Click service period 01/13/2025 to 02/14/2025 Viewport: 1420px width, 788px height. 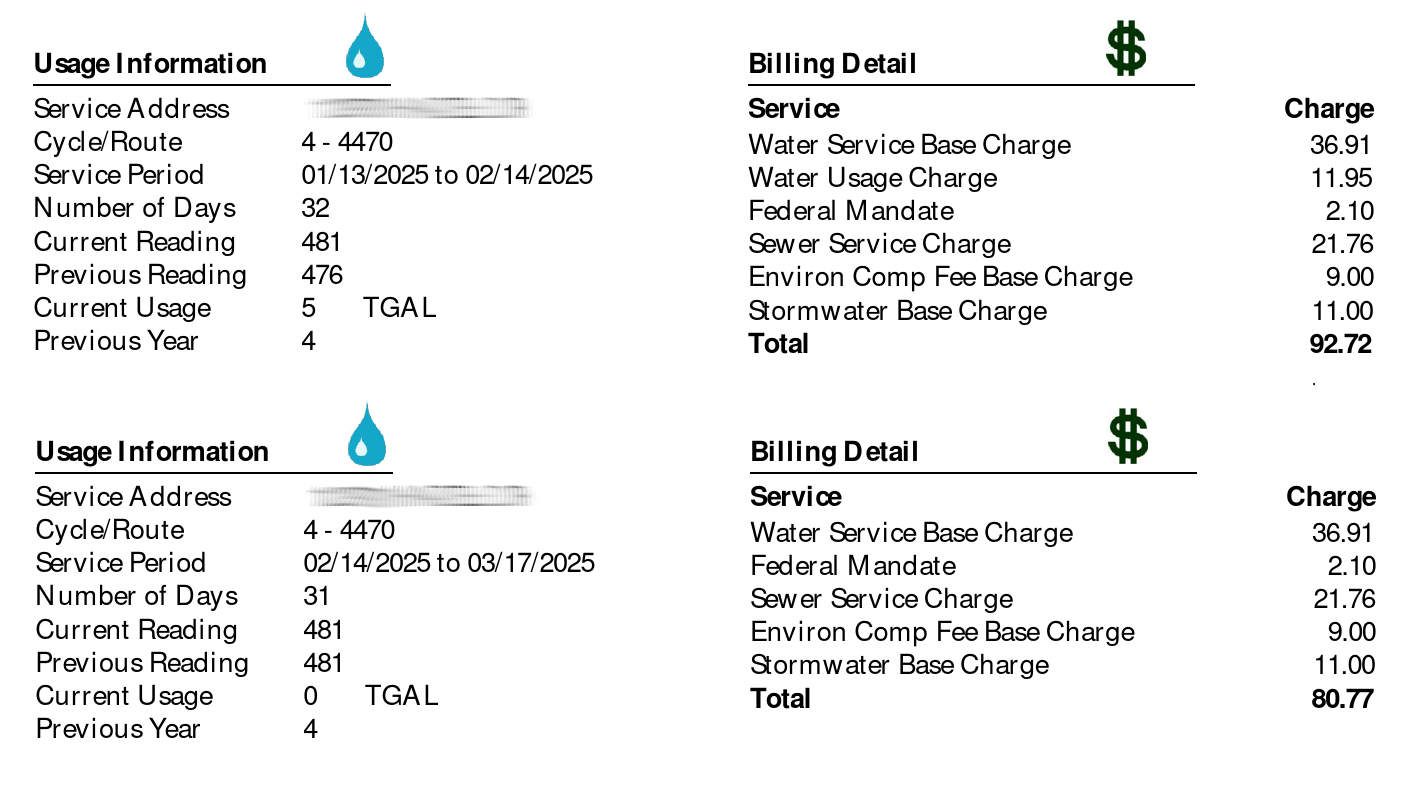point(446,176)
